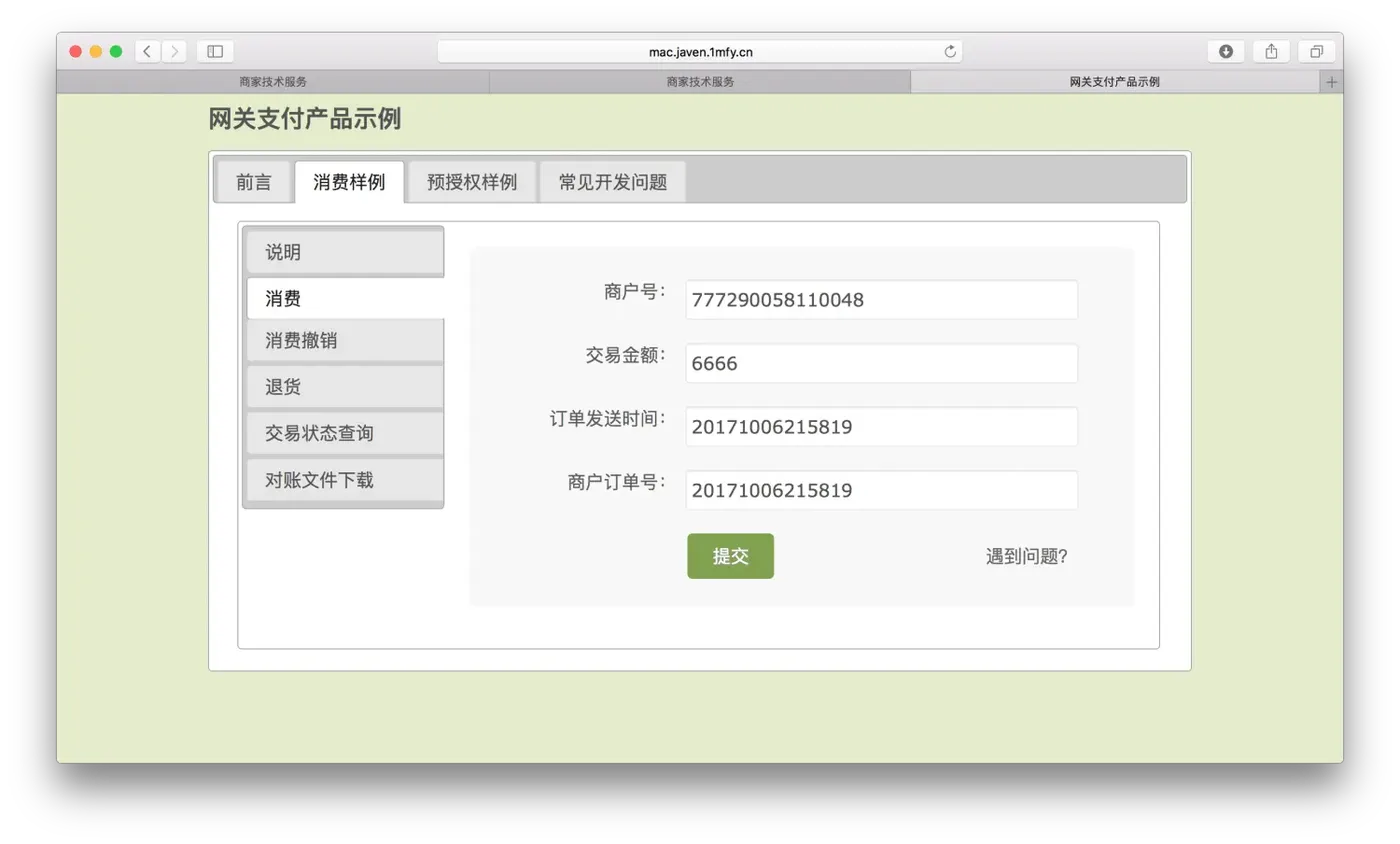Select the 前言 tab
The image size is (1400, 844).
(x=253, y=182)
